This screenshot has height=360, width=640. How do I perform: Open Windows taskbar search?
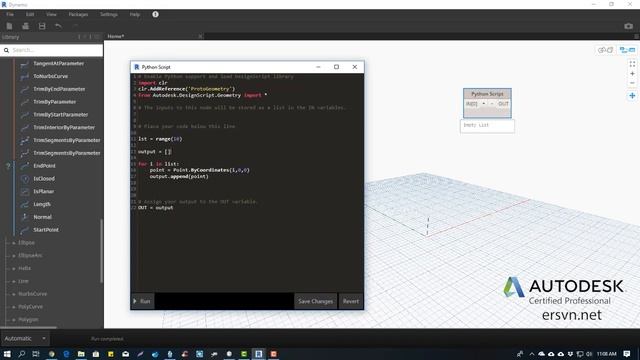click(22, 354)
